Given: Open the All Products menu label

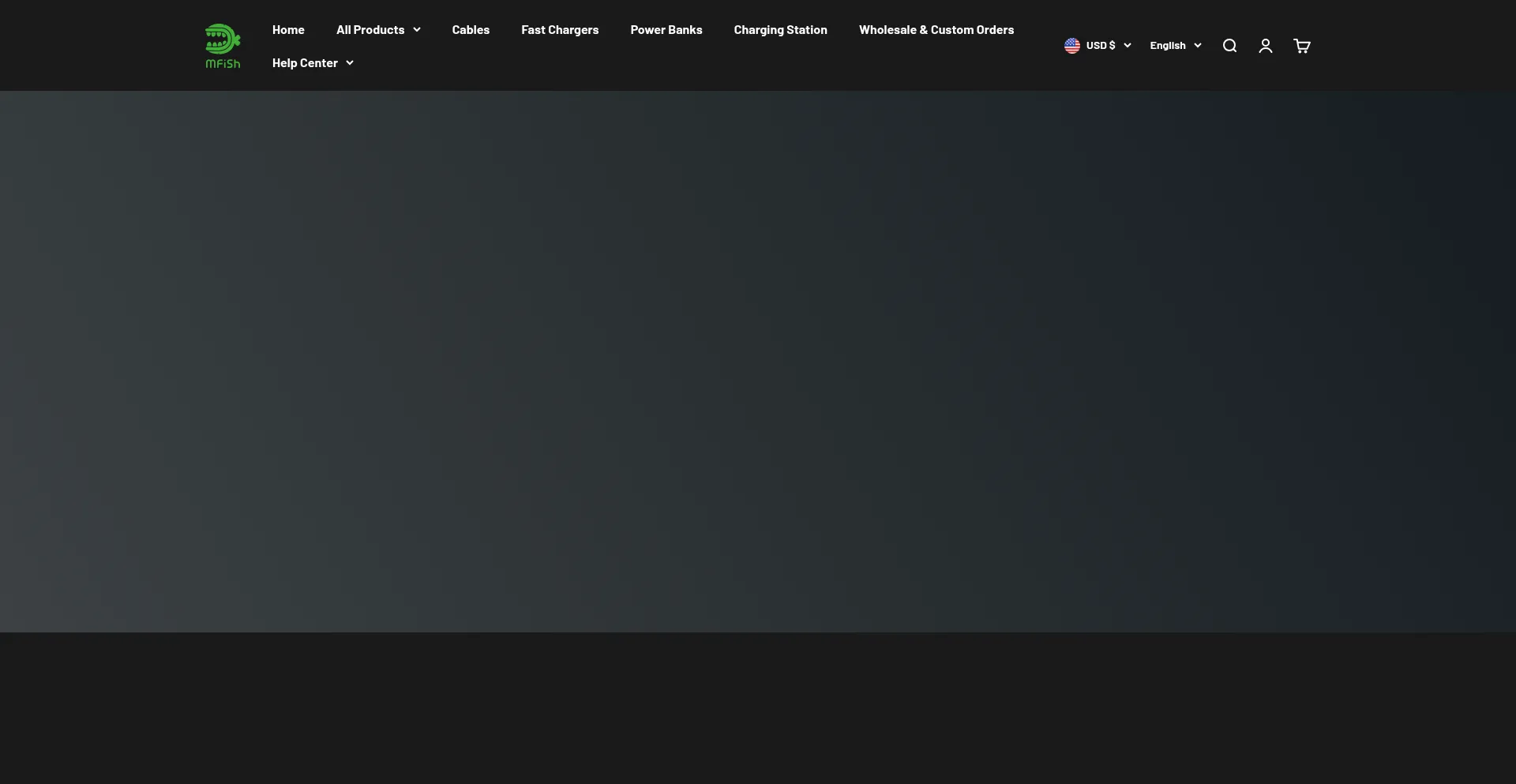Looking at the screenshot, I should pyautogui.click(x=370, y=30).
